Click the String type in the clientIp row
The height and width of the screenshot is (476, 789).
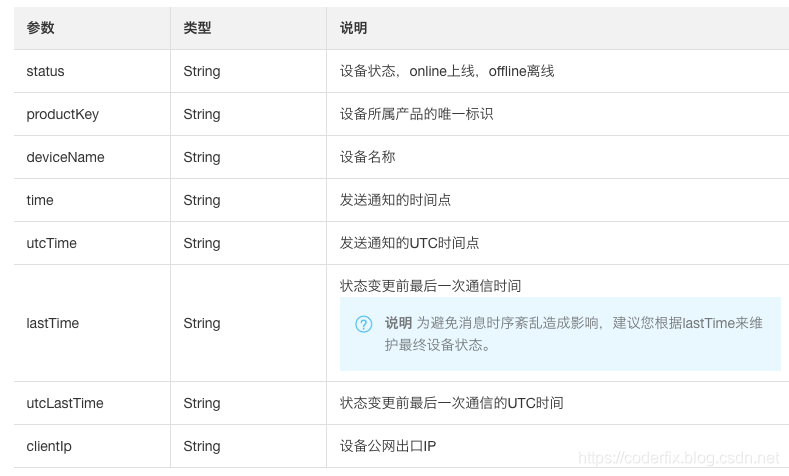tap(202, 447)
